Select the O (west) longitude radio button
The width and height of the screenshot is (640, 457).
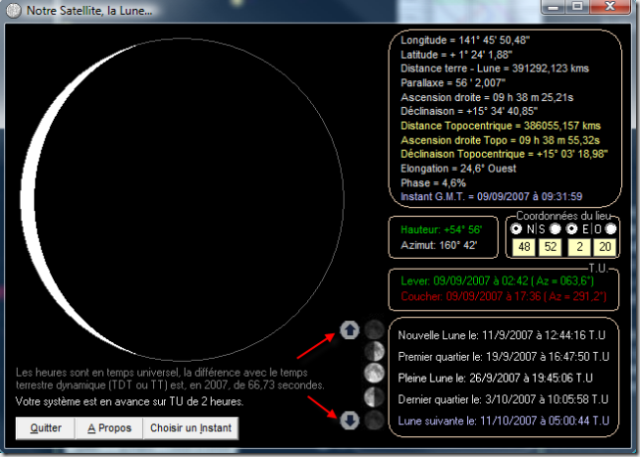(609, 229)
